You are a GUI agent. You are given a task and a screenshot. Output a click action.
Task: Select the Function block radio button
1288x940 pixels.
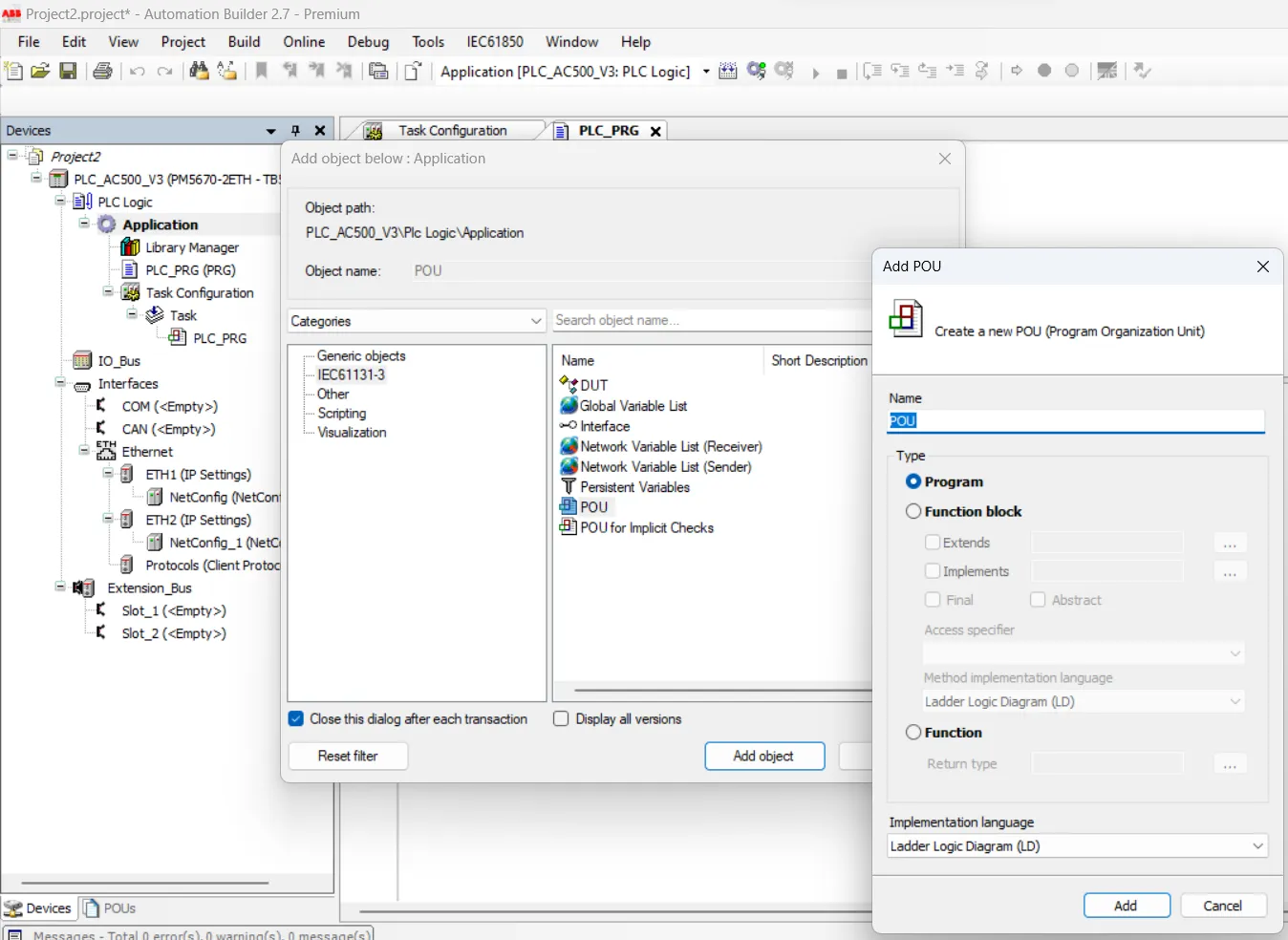point(913,511)
